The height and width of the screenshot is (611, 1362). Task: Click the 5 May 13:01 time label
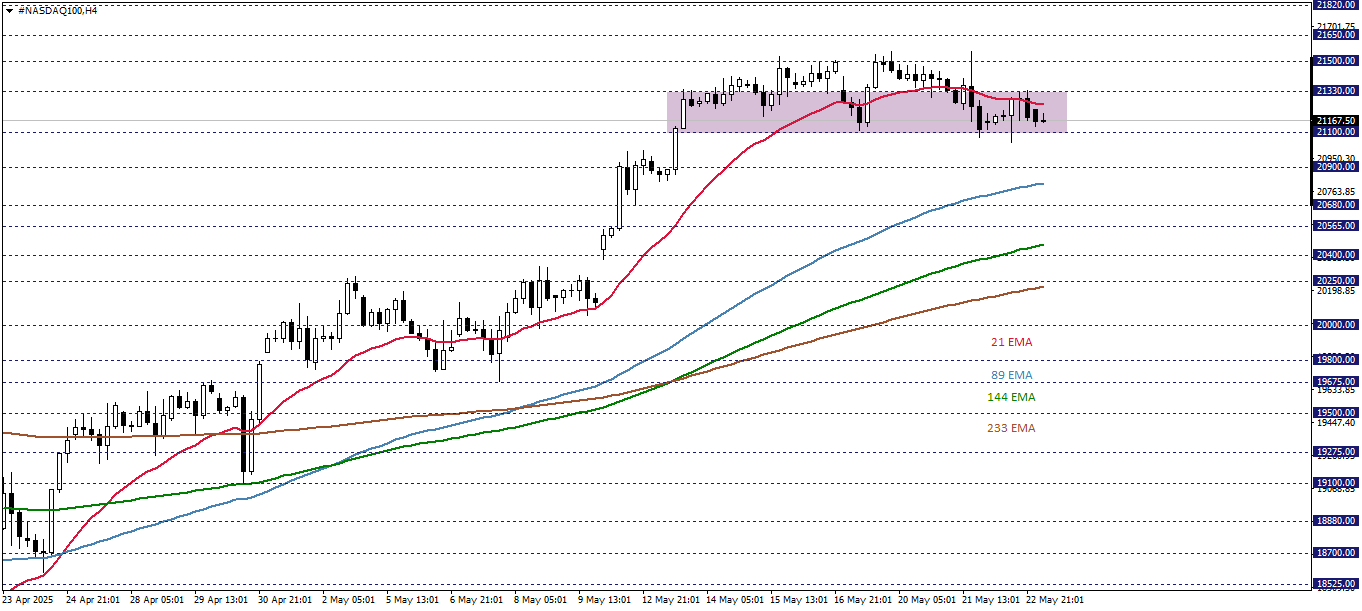click(x=412, y=600)
